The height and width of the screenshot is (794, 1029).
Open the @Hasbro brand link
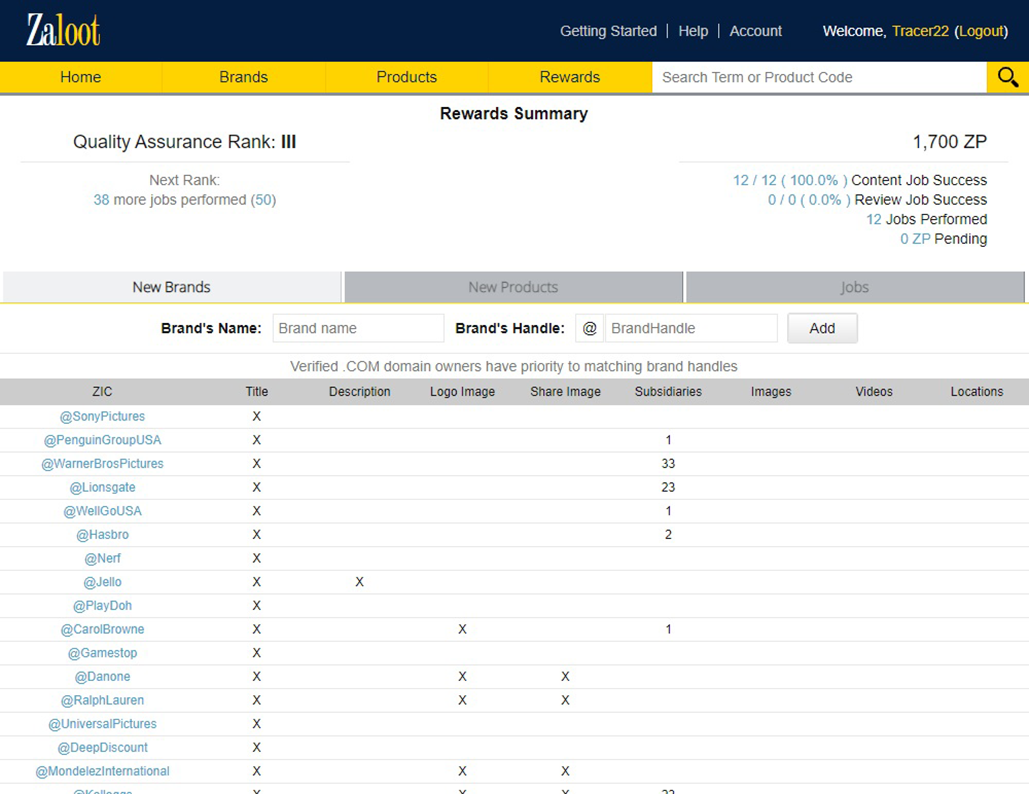[x=102, y=535]
